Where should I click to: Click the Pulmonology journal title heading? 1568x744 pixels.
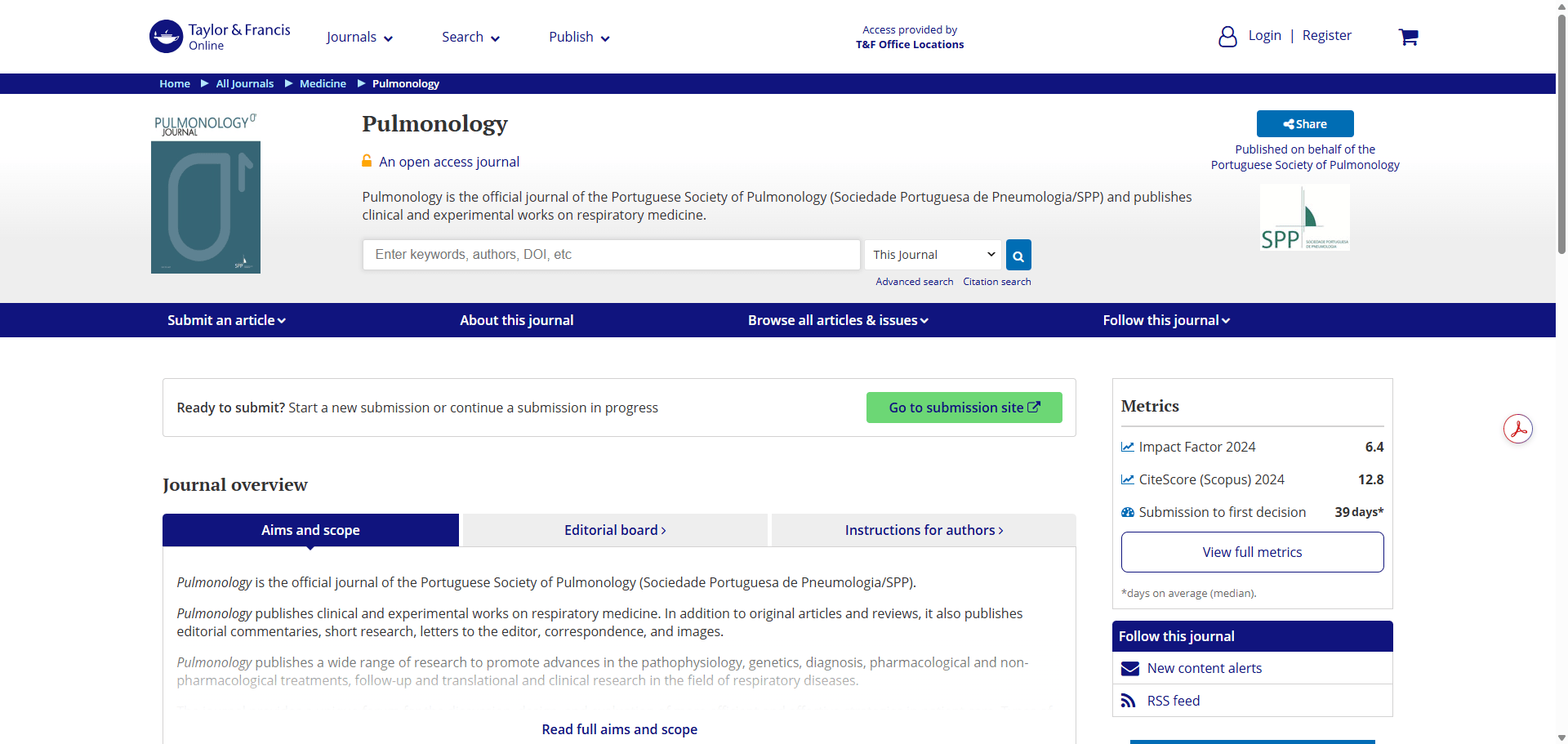point(434,124)
